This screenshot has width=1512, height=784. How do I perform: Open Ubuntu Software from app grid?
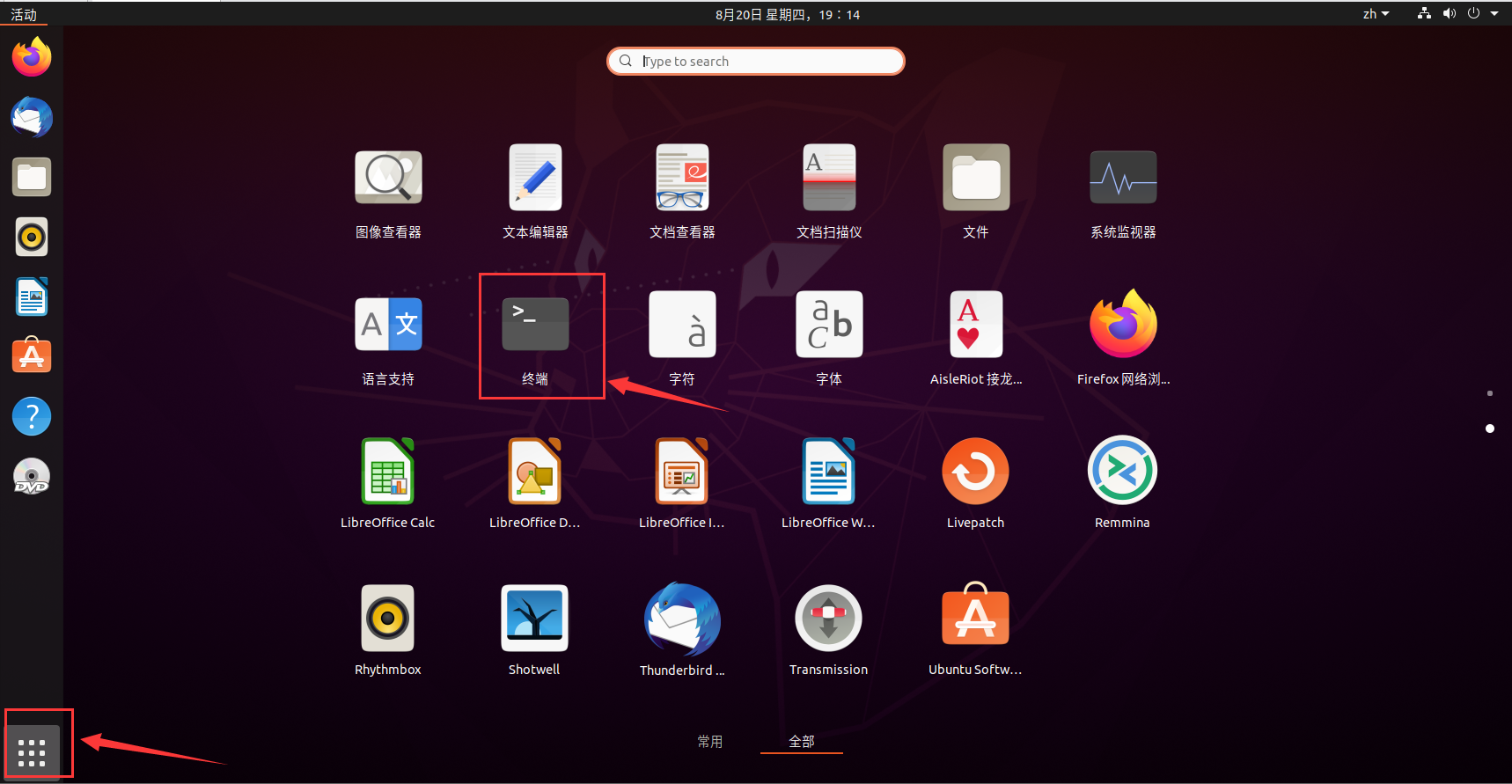pos(976,615)
